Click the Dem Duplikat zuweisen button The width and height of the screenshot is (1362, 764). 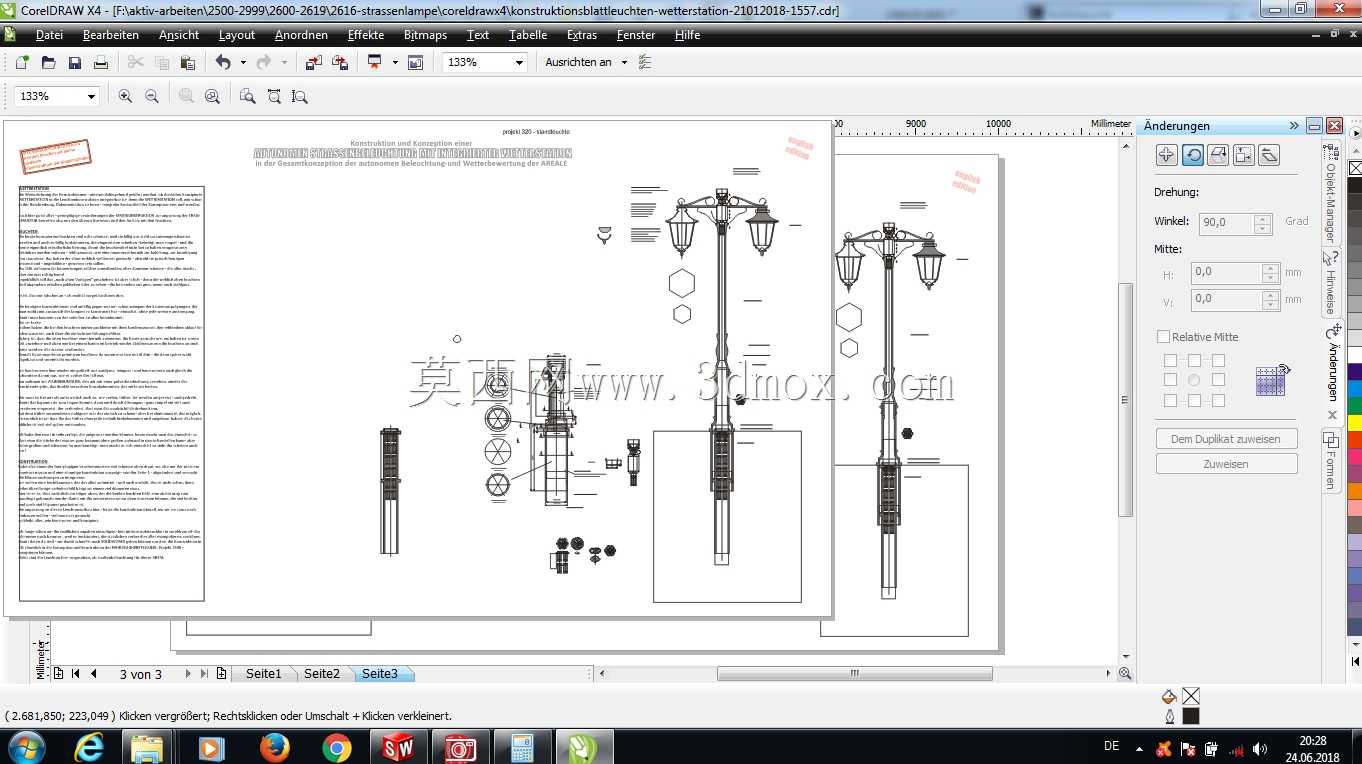(1226, 439)
